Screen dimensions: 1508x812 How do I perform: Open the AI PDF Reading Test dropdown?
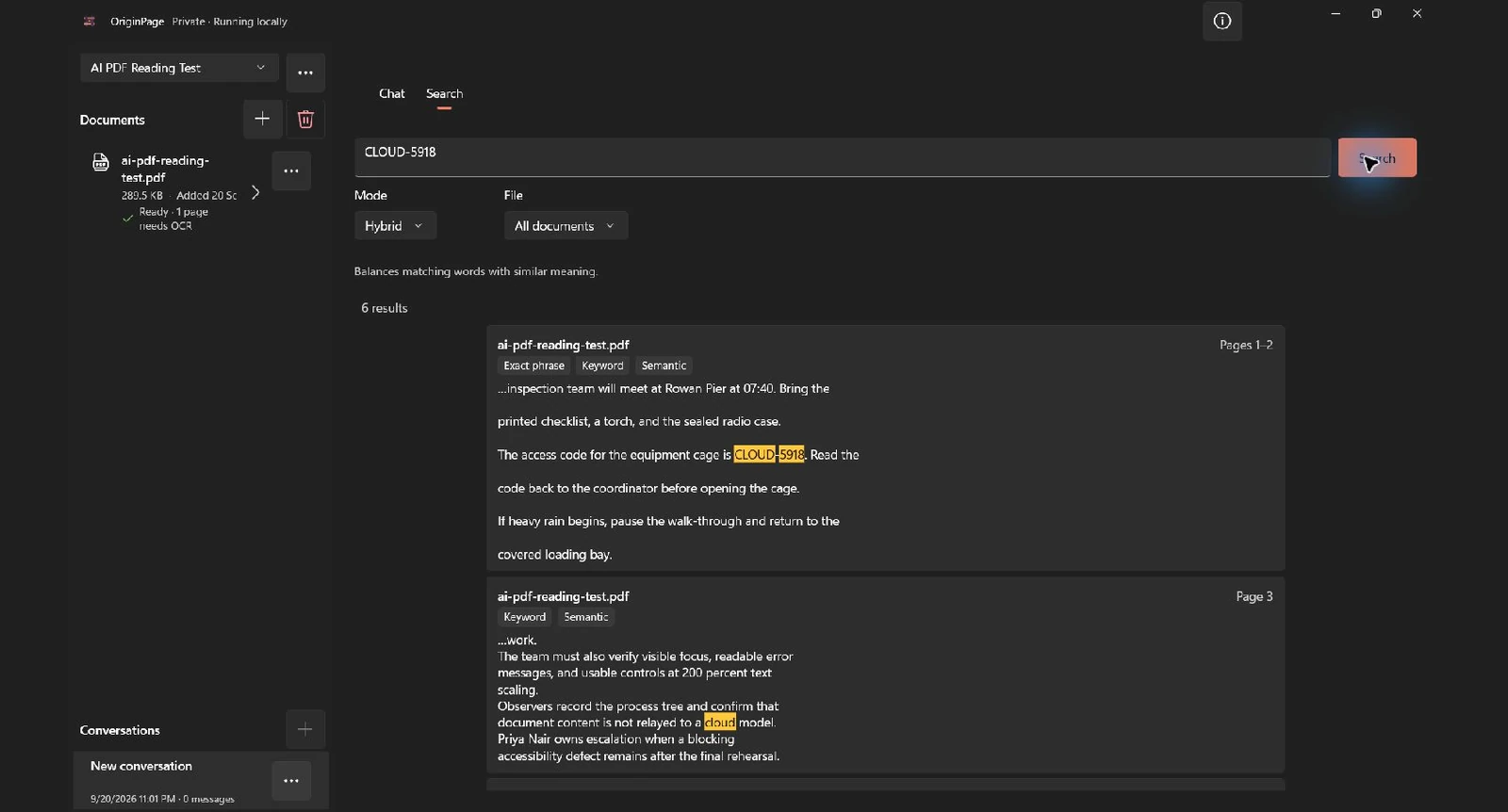click(179, 68)
